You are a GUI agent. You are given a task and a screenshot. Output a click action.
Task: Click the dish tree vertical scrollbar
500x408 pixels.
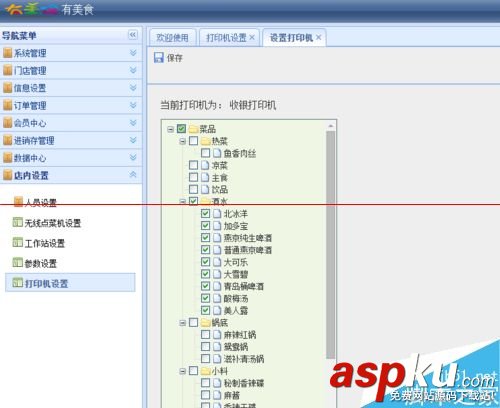tap(331, 245)
